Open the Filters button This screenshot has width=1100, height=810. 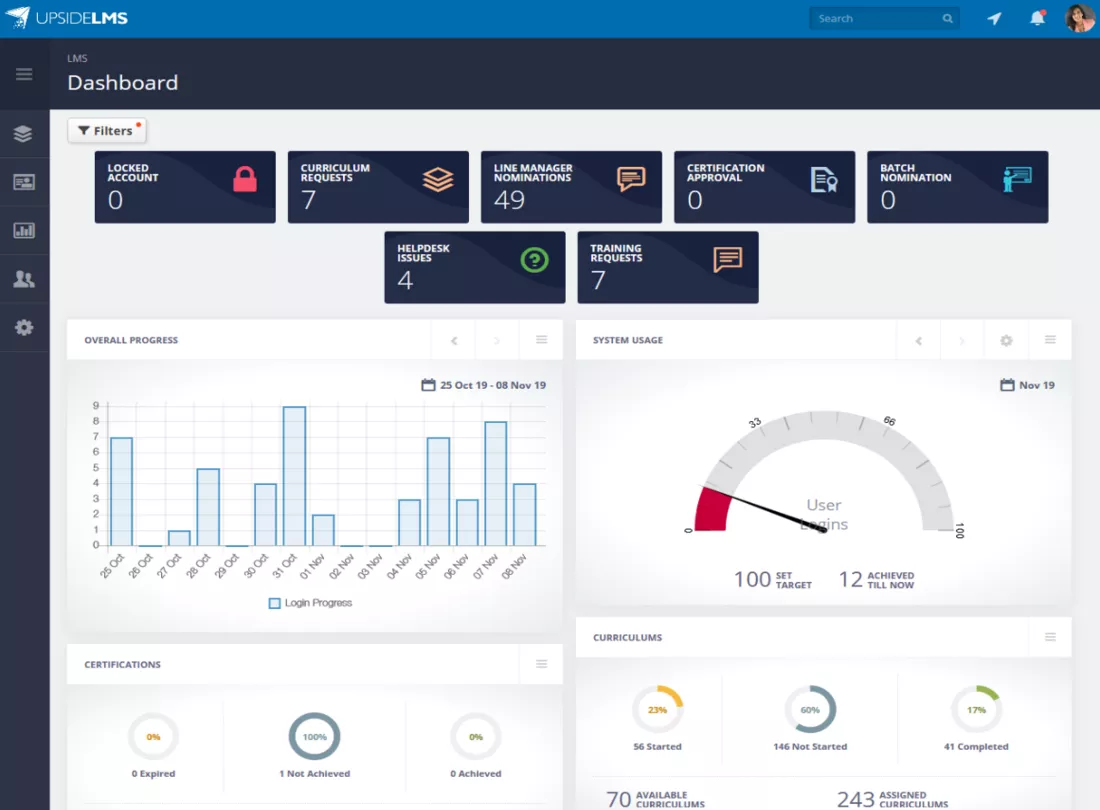[107, 130]
